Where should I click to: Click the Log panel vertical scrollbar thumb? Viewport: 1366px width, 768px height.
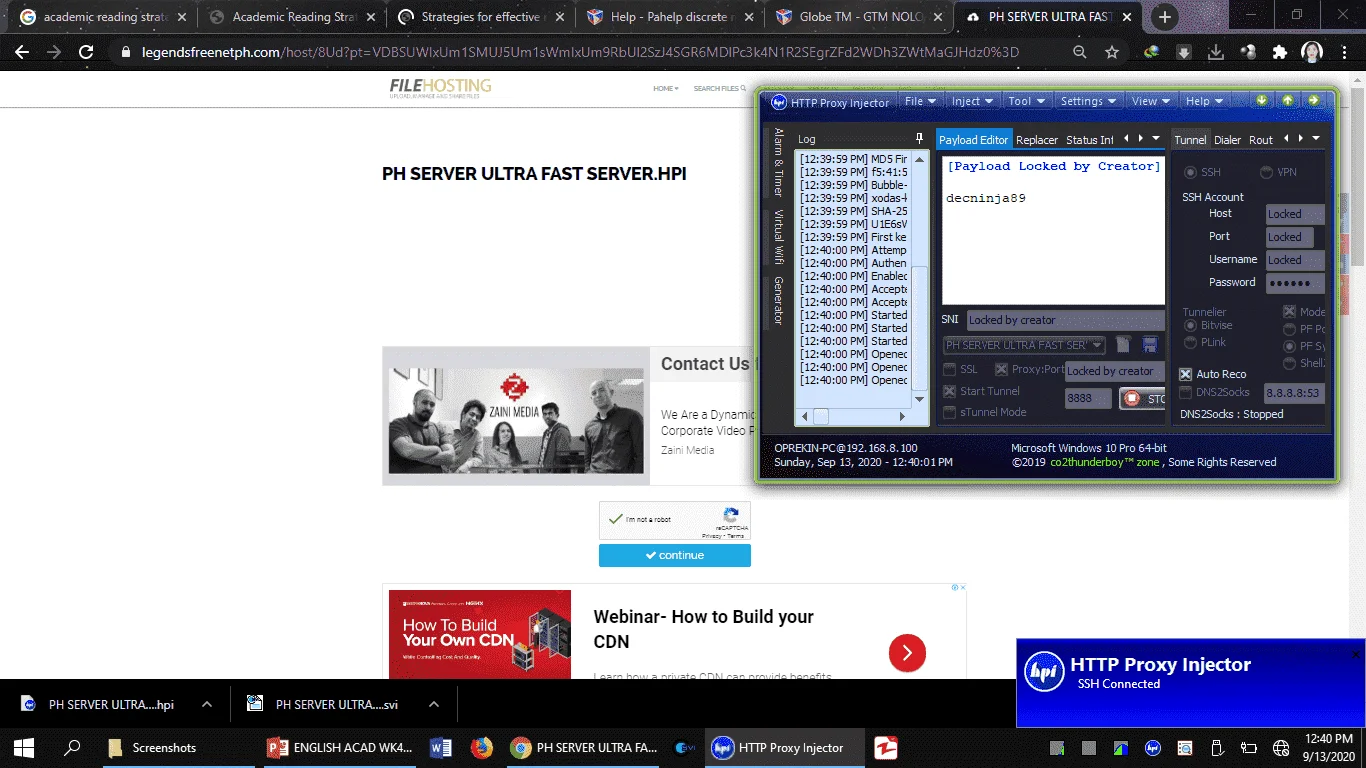coord(921,330)
